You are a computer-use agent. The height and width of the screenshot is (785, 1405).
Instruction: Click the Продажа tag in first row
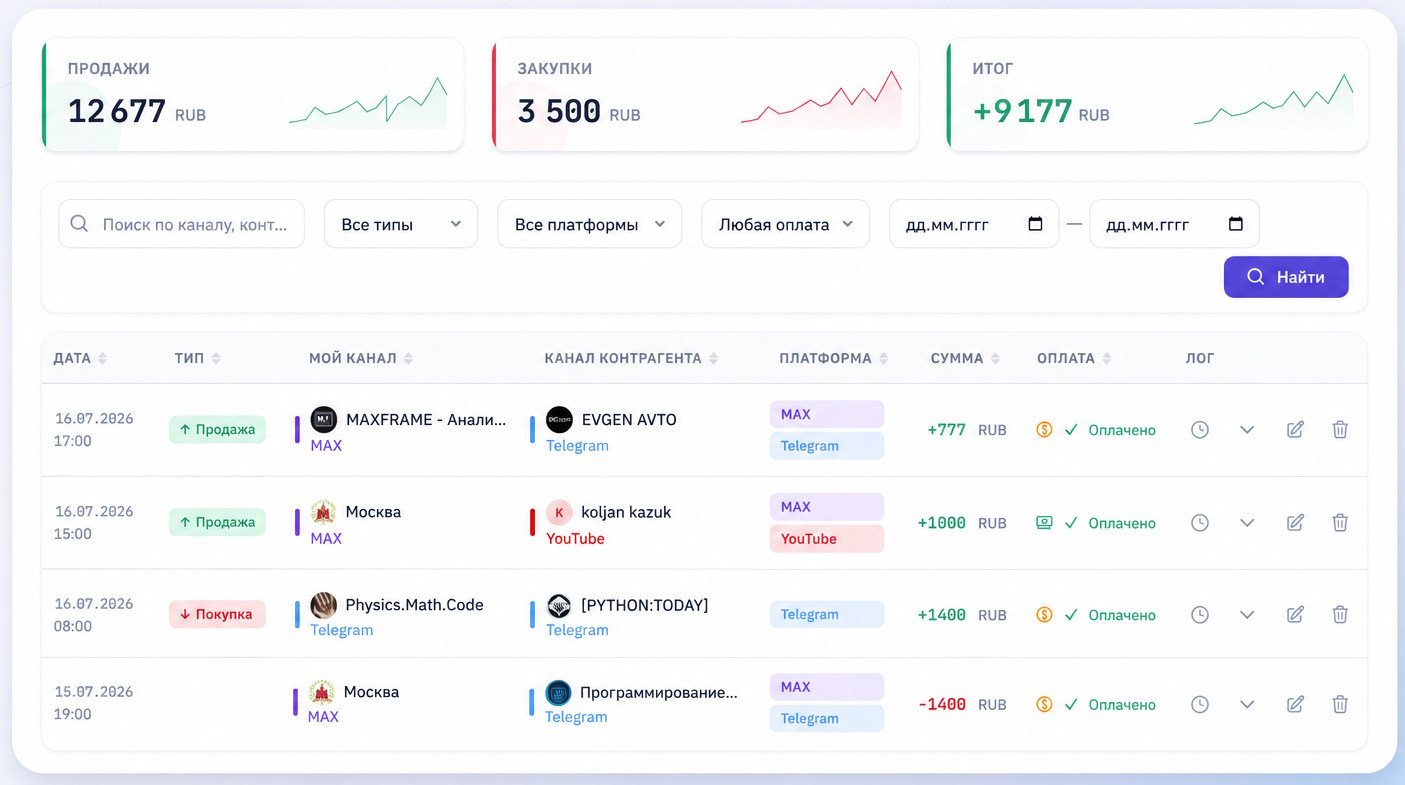(x=217, y=430)
